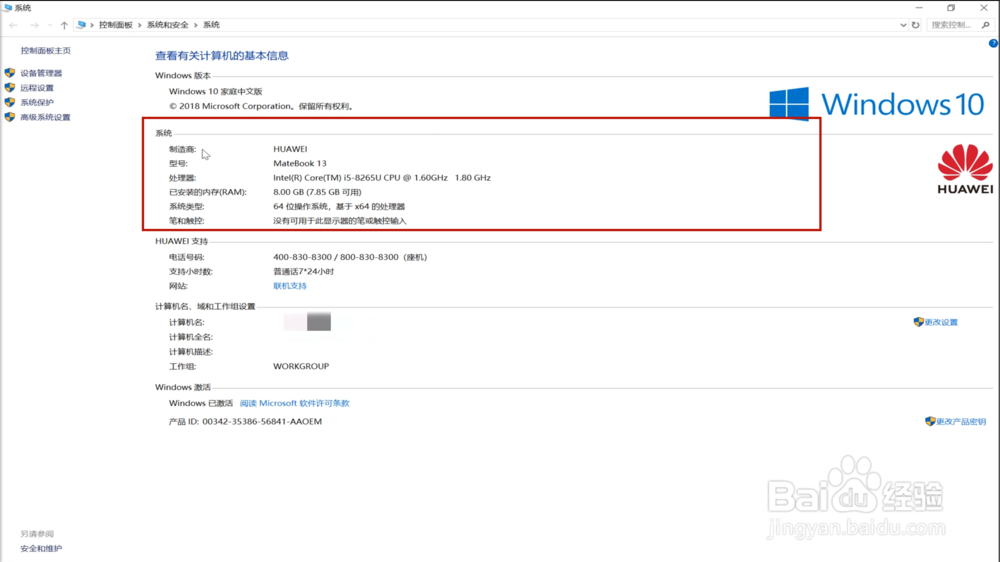This screenshot has width=1000, height=562.
Task: Click shield icon beside 远程设置
Action: point(10,87)
